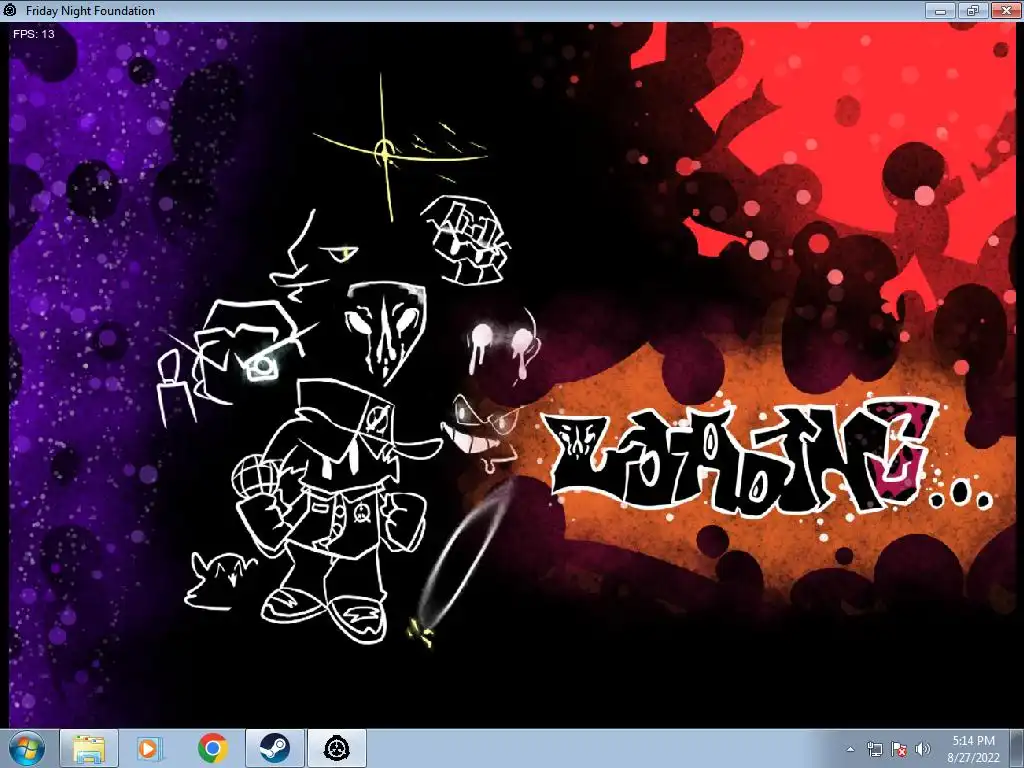The image size is (1024, 768).
Task: Open the network status tray icon
Action: coord(874,750)
